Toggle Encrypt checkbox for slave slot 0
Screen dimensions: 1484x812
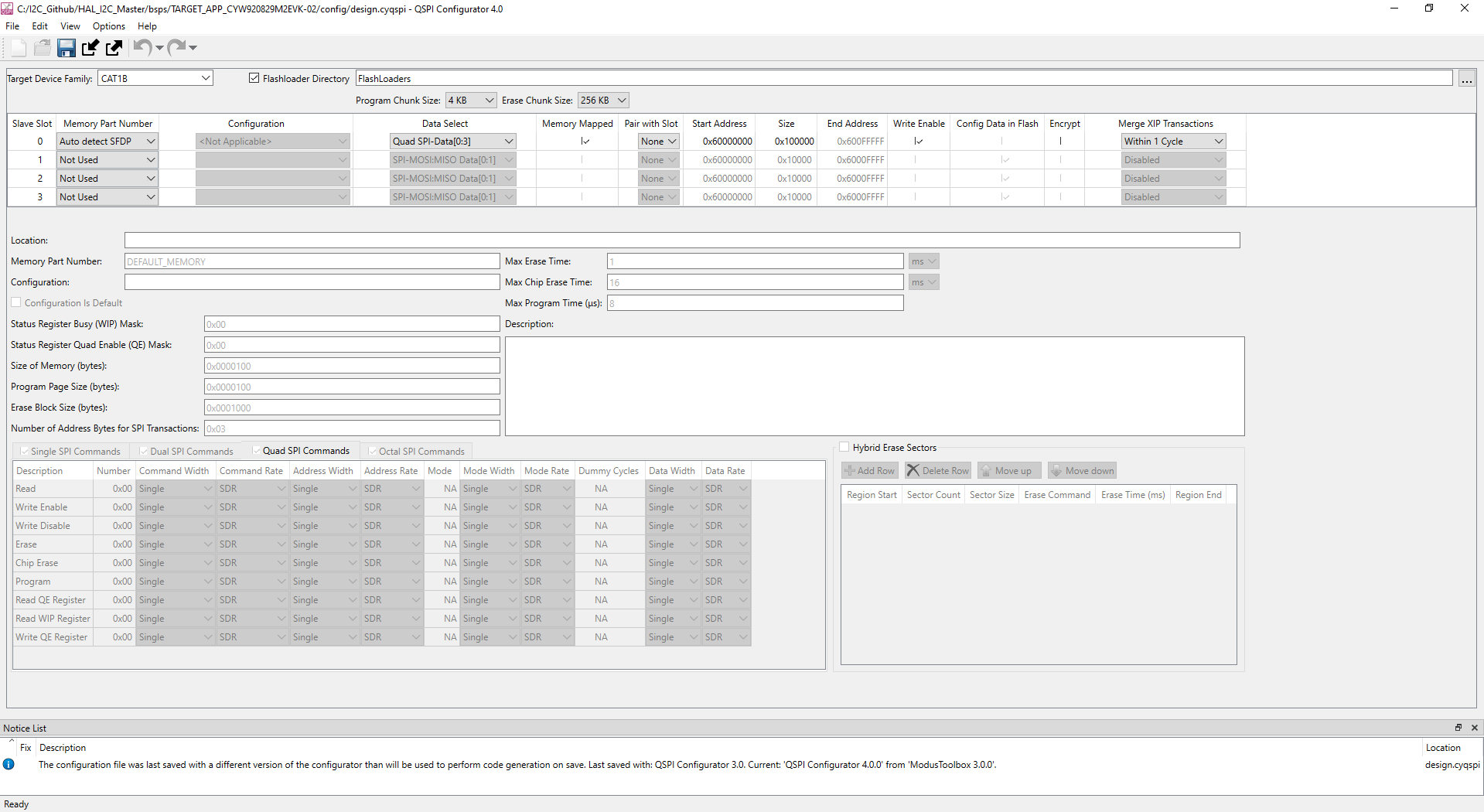coord(1060,142)
